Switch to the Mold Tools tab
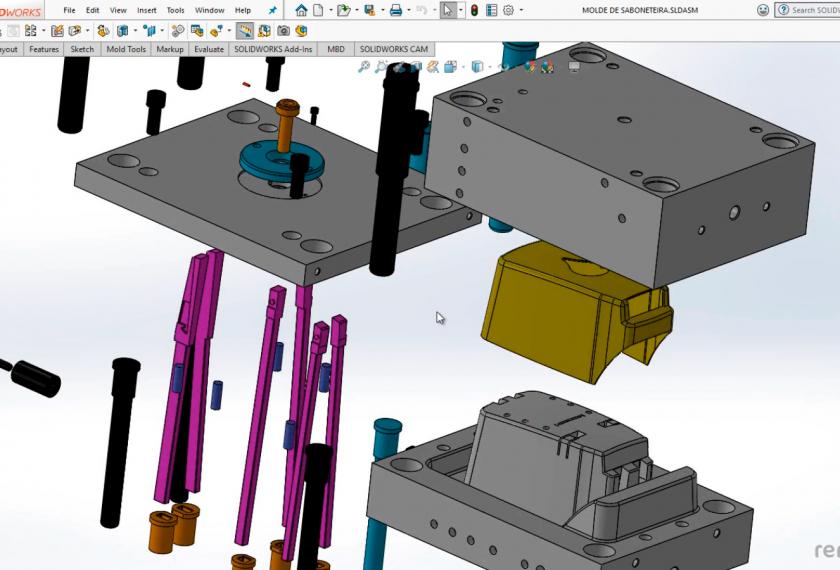Image resolution: width=840 pixels, height=570 pixels. pos(126,49)
